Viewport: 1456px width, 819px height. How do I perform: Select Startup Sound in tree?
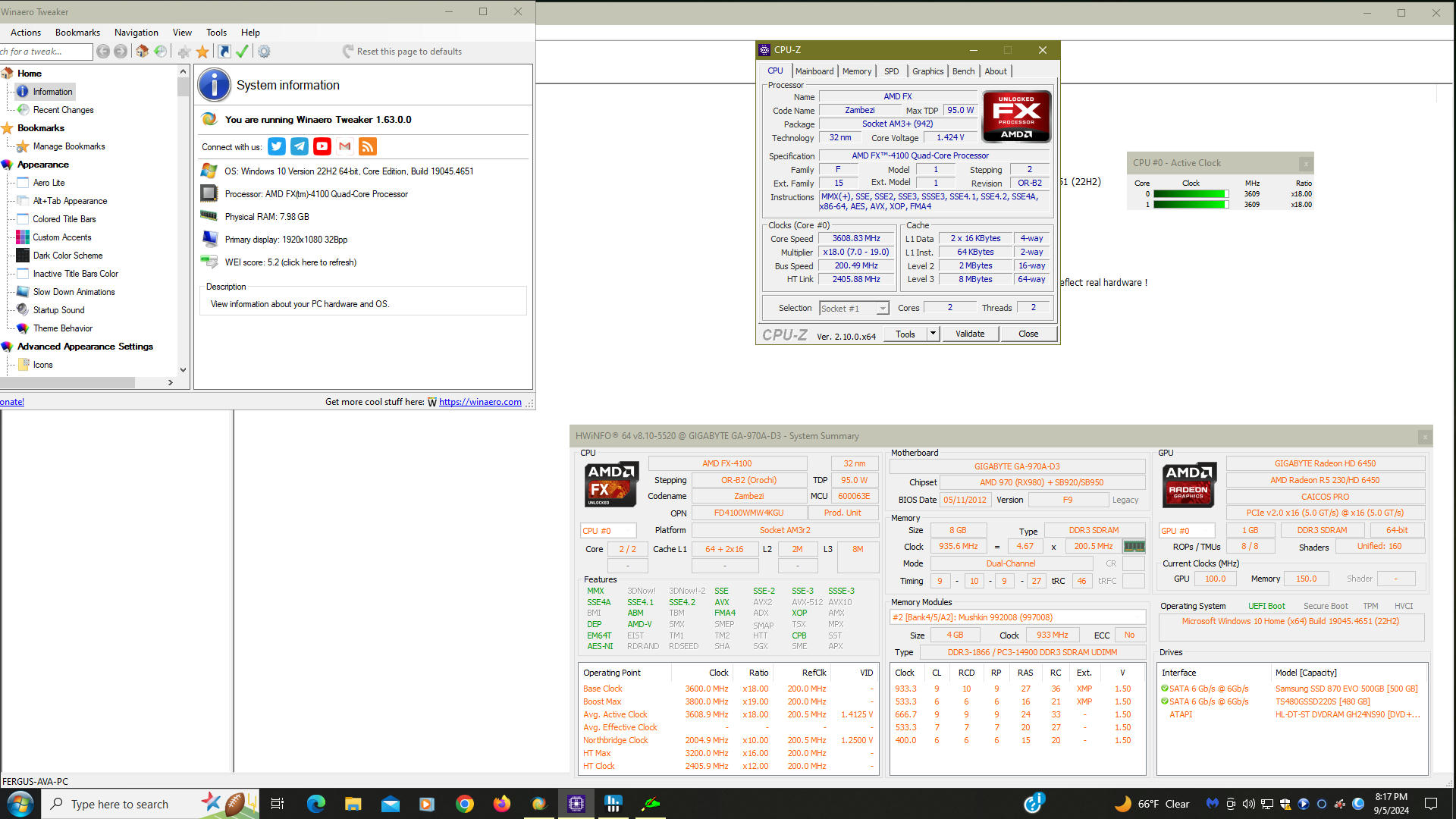(58, 310)
